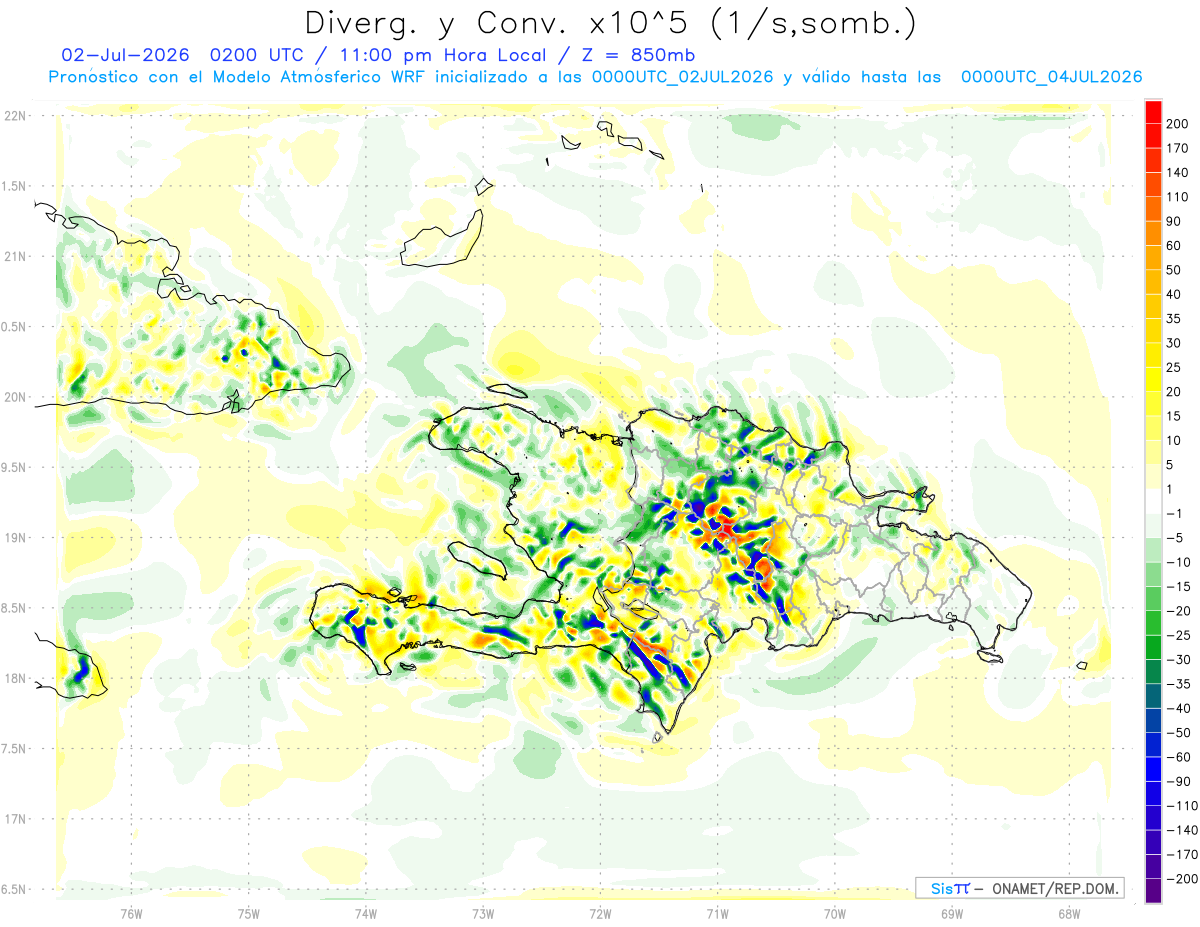Click the yellow swatch between 15 and 20
Image resolution: width=1200 pixels, height=927 pixels.
(x=1153, y=403)
